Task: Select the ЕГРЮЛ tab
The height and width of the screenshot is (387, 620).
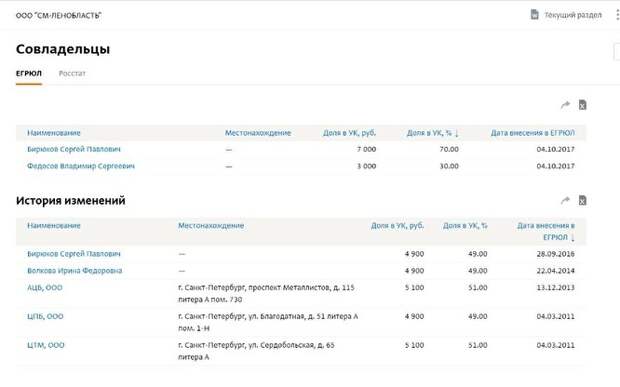Action: pos(28,73)
